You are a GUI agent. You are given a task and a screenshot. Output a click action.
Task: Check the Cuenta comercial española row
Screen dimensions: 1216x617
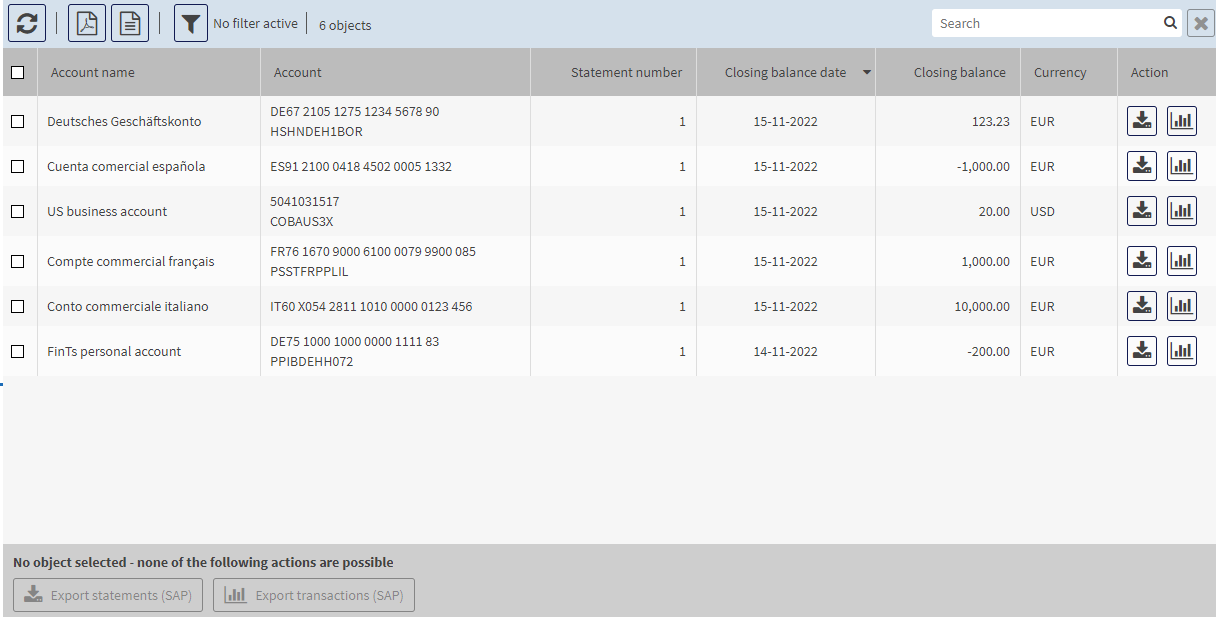pyautogui.click(x=17, y=166)
